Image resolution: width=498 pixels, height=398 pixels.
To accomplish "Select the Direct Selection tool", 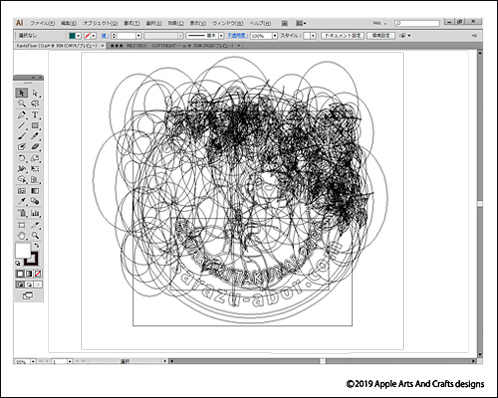I will (35, 93).
